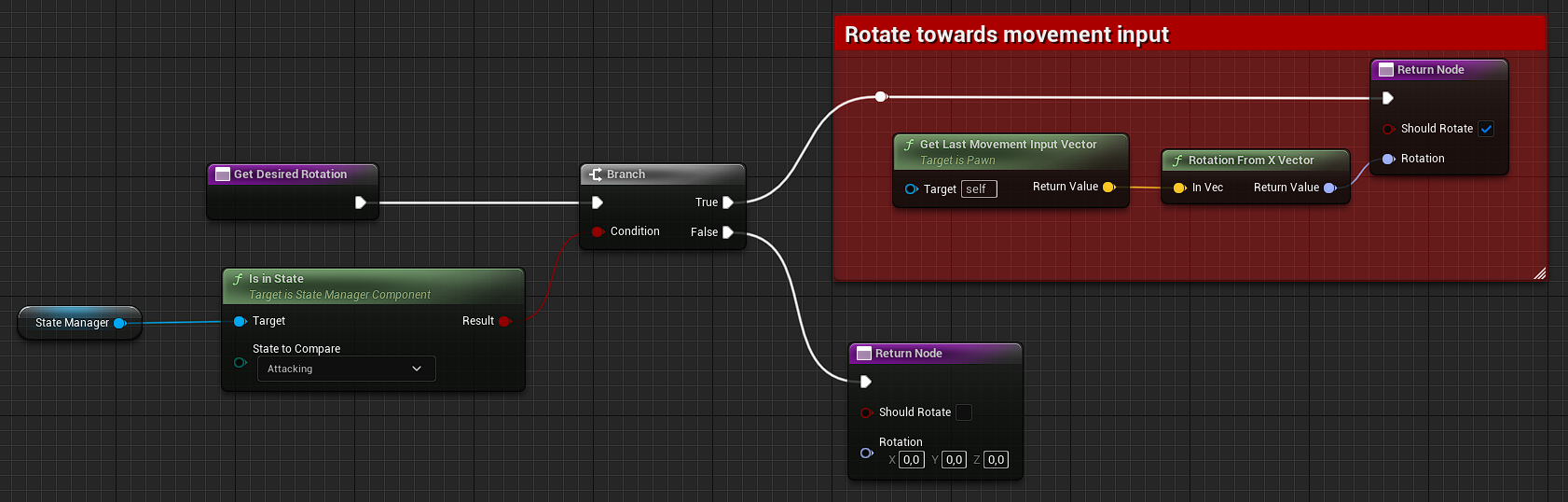The height and width of the screenshot is (502, 1568).
Task: Click the blue State Manager output pin
Action: click(x=119, y=323)
